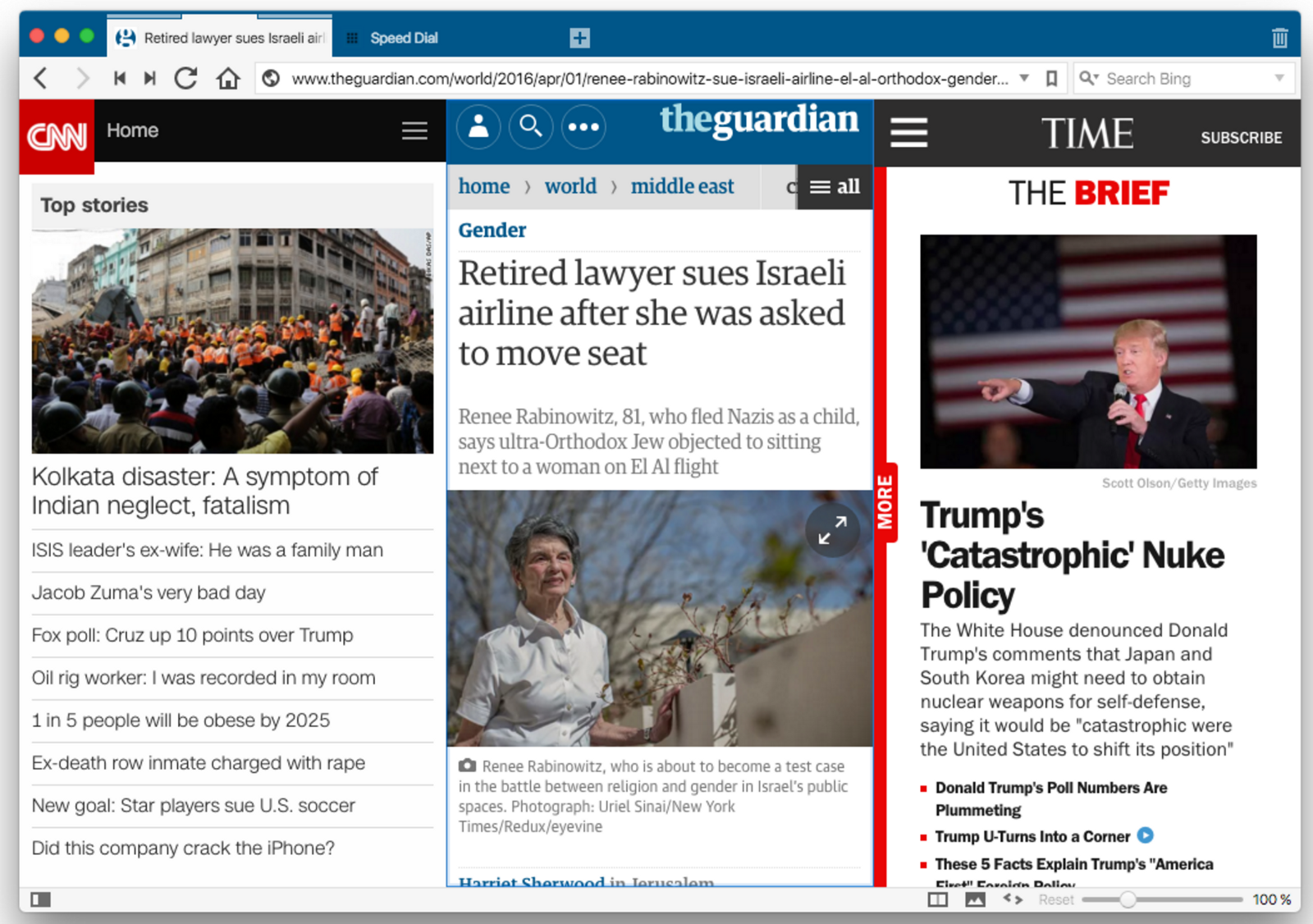
Task: Toggle image loading in the status bar
Action: [975, 900]
